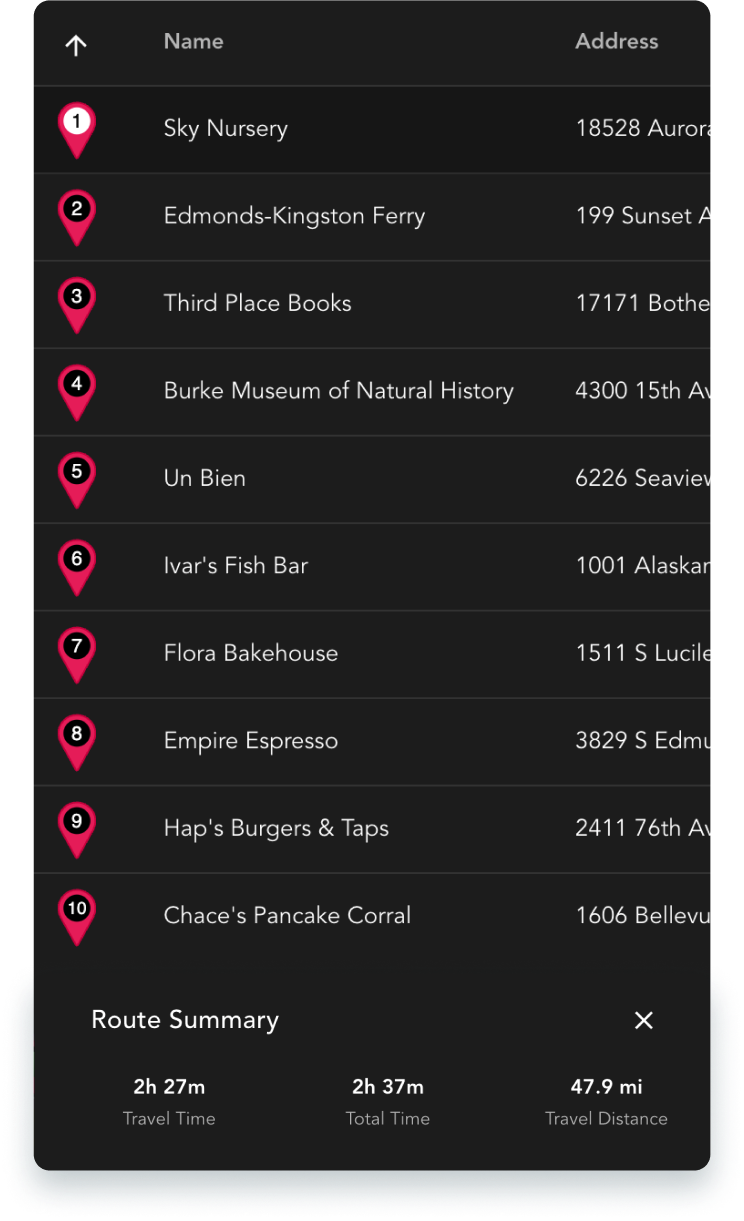This screenshot has height=1221, width=744.
Task: Open the Sky Nursery stop
Action: 226,129
